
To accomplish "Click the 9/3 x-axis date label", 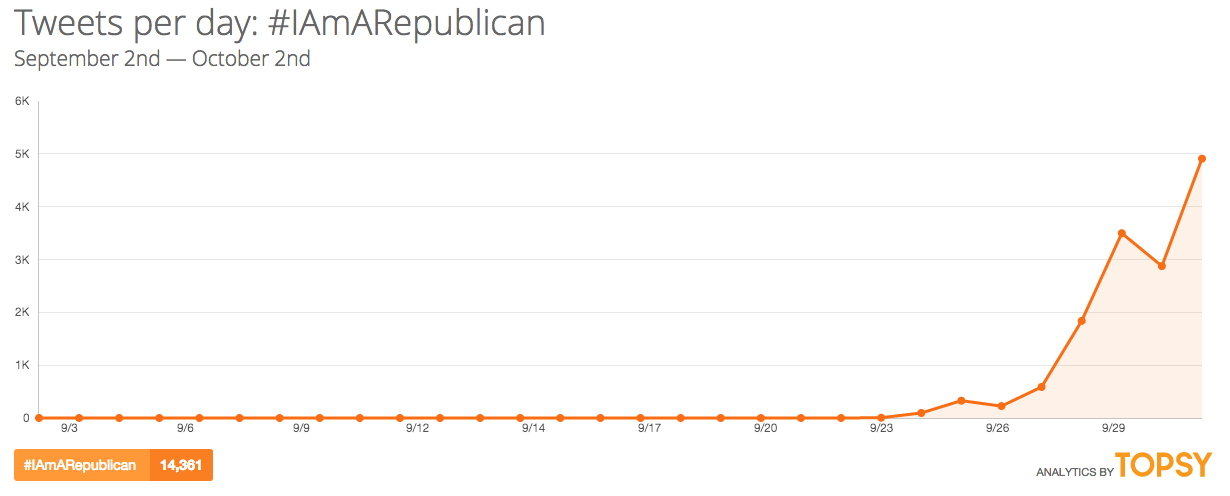I will (70, 428).
